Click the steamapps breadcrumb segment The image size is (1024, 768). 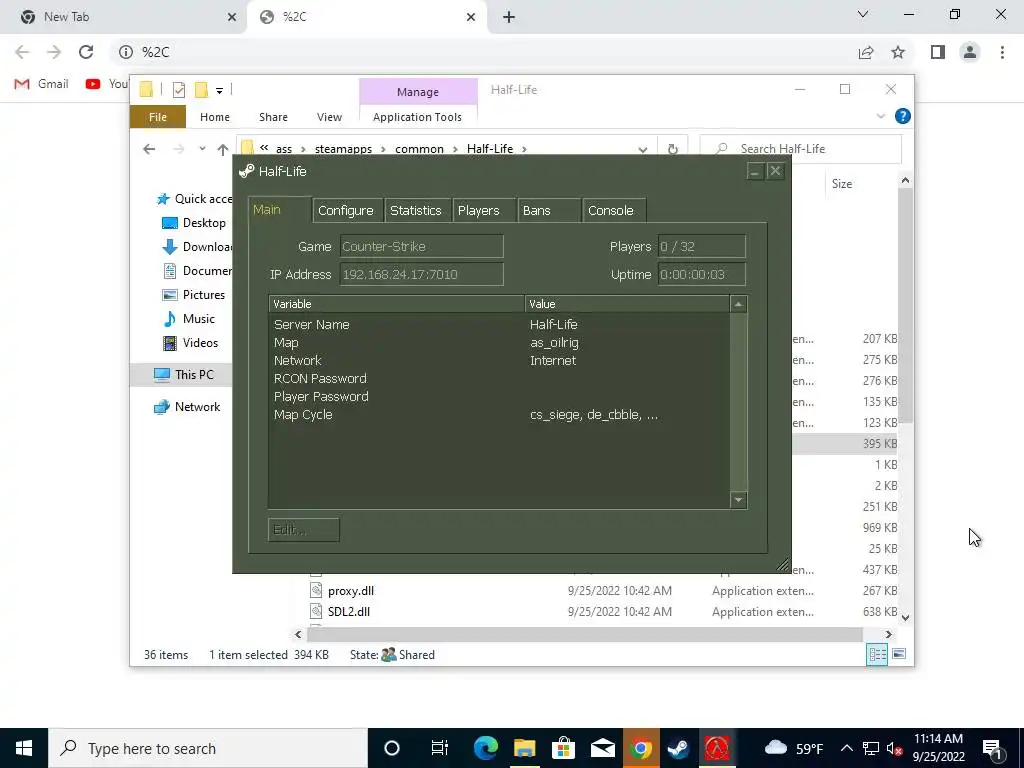[x=343, y=149]
